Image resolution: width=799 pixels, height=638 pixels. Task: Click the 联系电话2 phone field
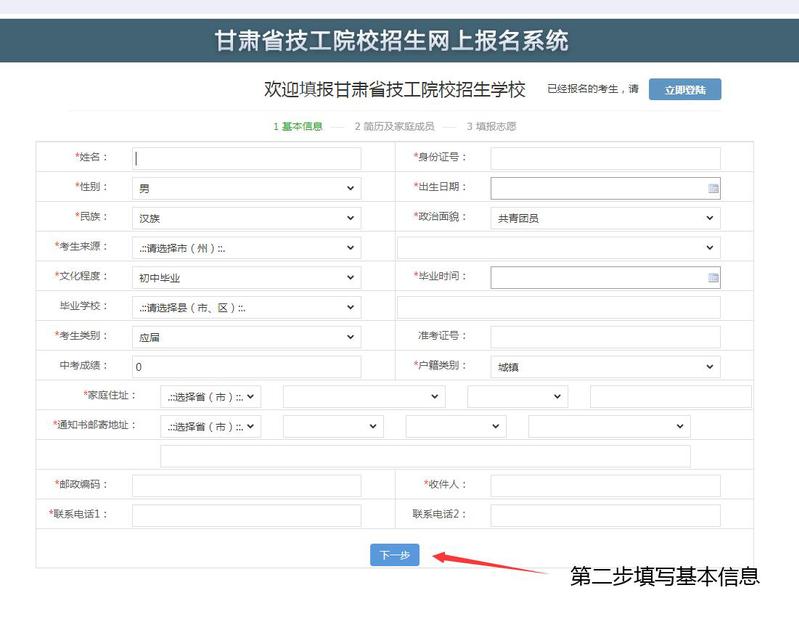click(x=605, y=516)
